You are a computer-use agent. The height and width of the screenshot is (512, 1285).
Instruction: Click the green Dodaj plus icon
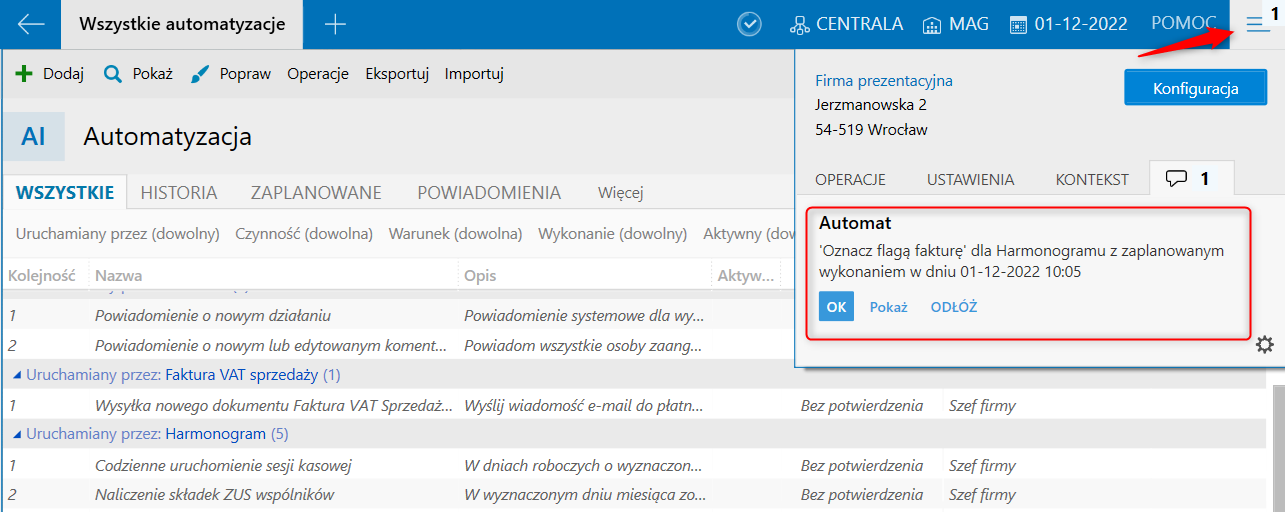[25, 74]
